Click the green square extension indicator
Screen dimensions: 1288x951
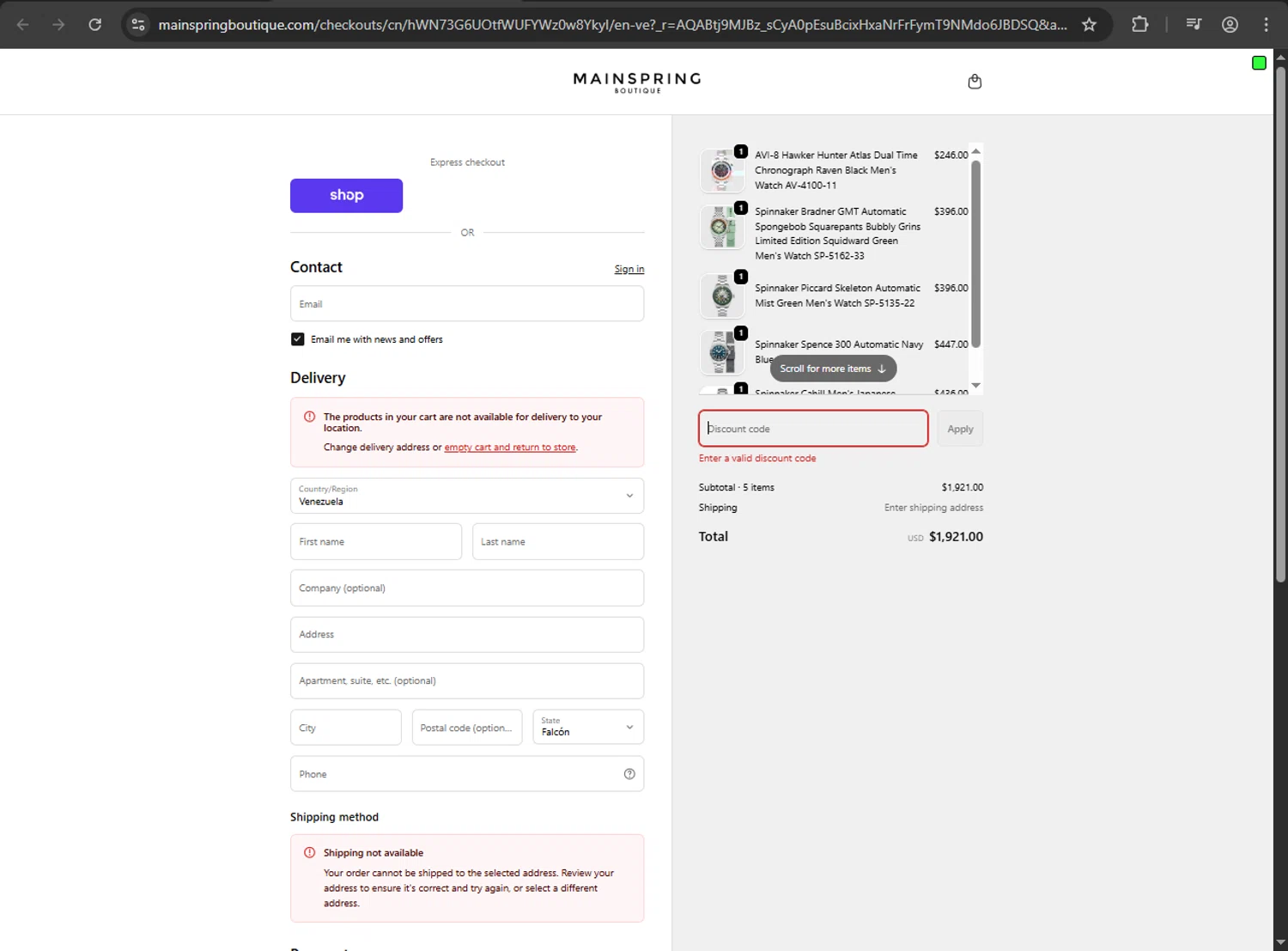[1259, 63]
